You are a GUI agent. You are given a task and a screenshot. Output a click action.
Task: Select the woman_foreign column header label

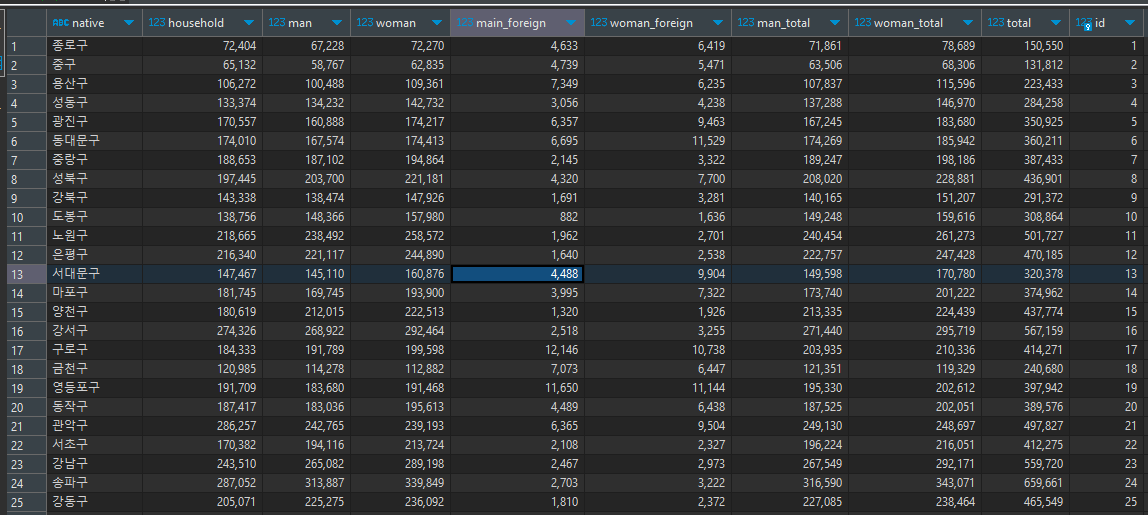tap(651, 23)
